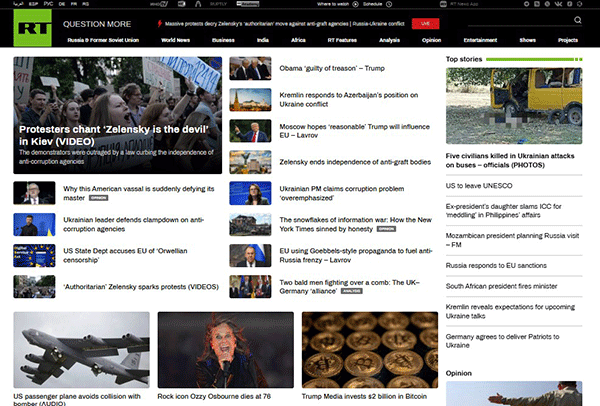Click the EU flags thumbnail for Orwellian censorship story
600x406 pixels.
(34, 256)
